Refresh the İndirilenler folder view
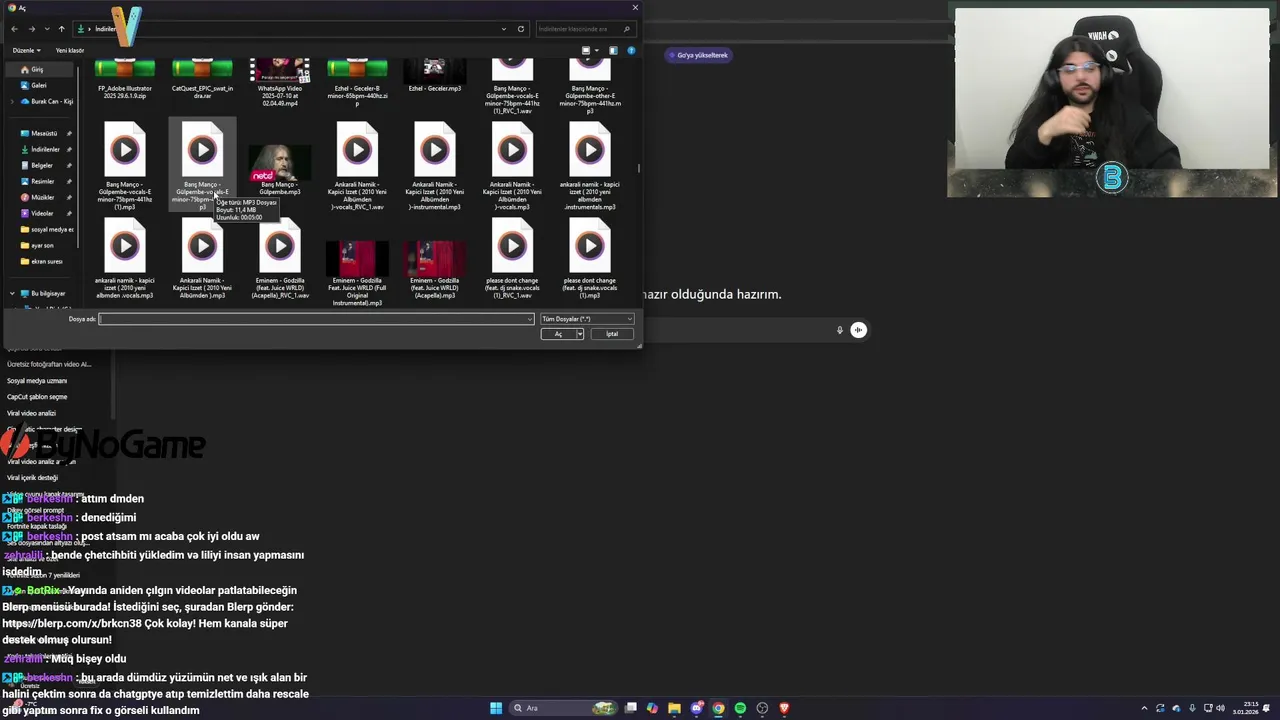Viewport: 1280px width, 720px height. pyautogui.click(x=520, y=29)
